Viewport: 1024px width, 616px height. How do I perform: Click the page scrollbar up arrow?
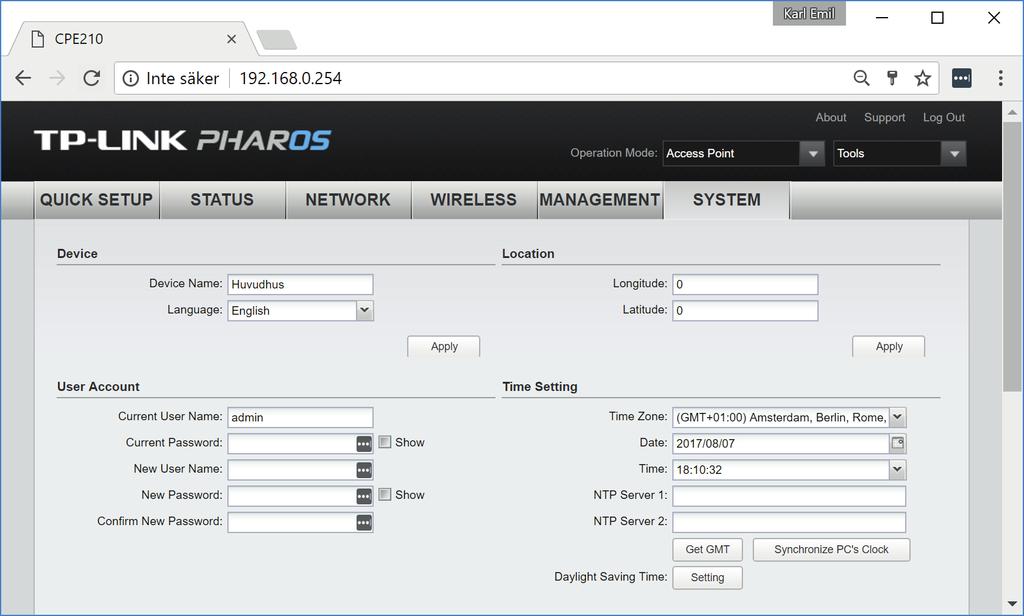(1012, 112)
